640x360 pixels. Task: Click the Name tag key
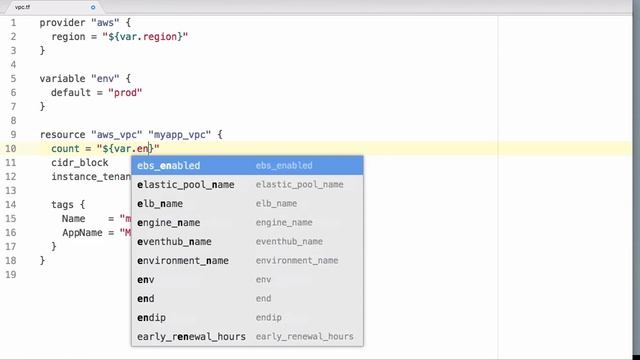click(73, 219)
